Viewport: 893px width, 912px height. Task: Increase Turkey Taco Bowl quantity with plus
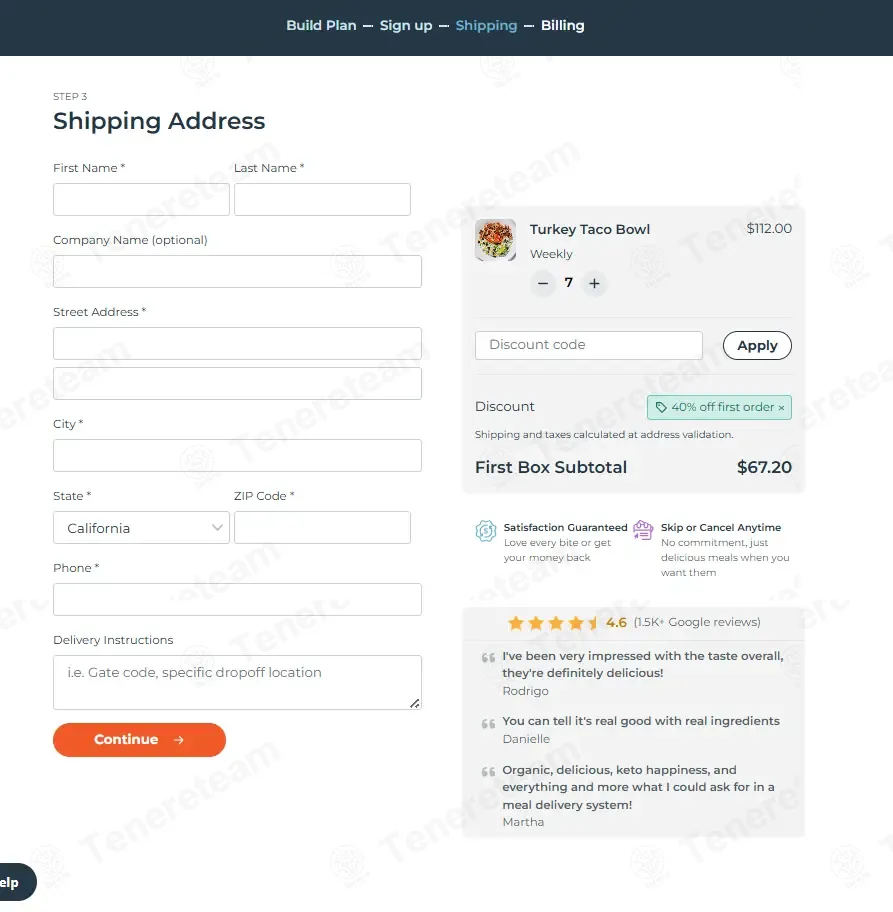[594, 283]
